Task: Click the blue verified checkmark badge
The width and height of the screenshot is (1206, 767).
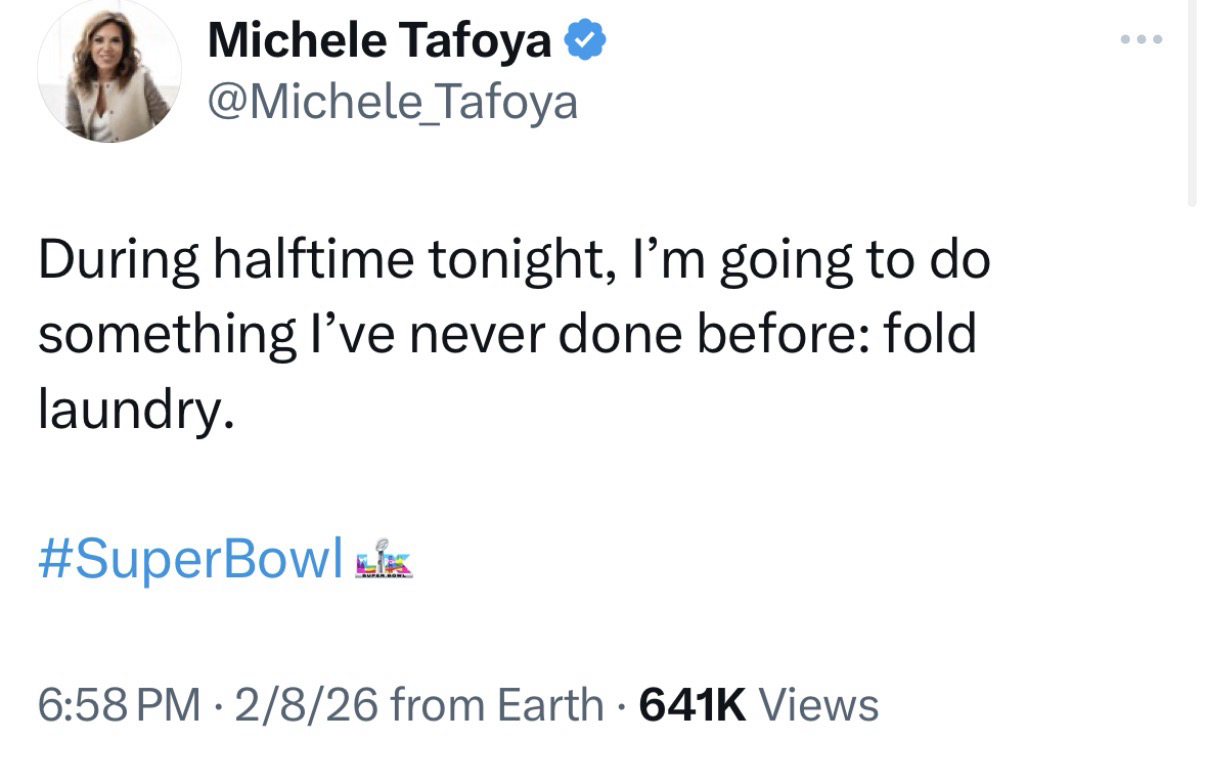Action: [585, 42]
